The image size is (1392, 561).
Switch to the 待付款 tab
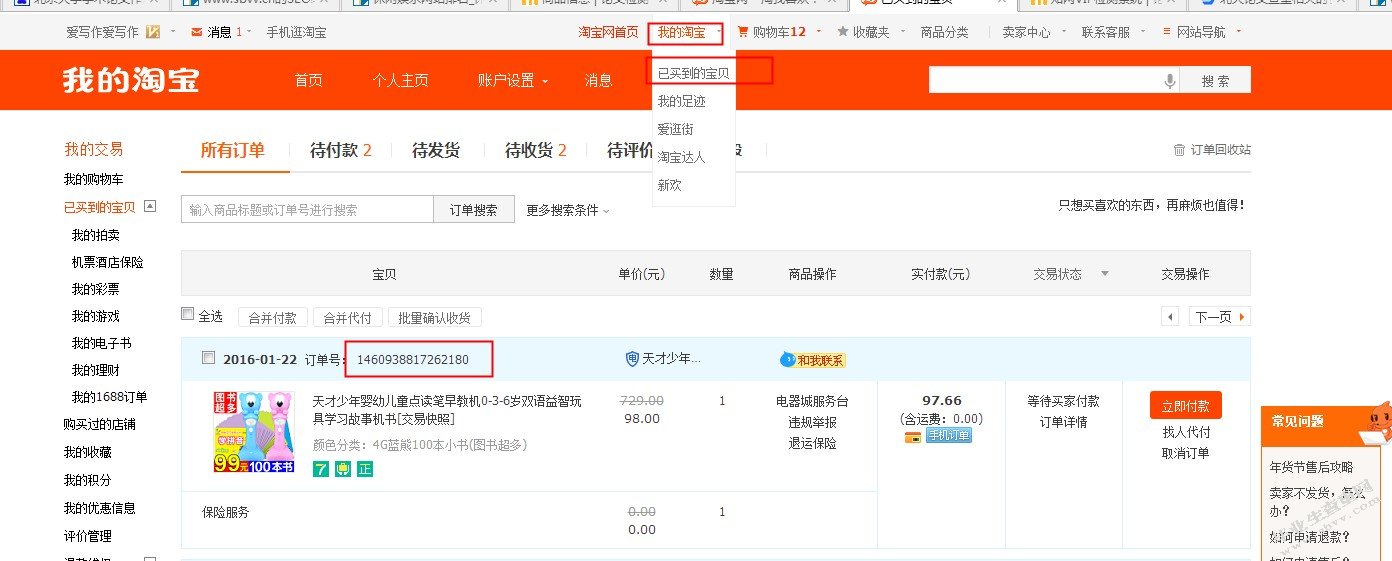(x=341, y=150)
